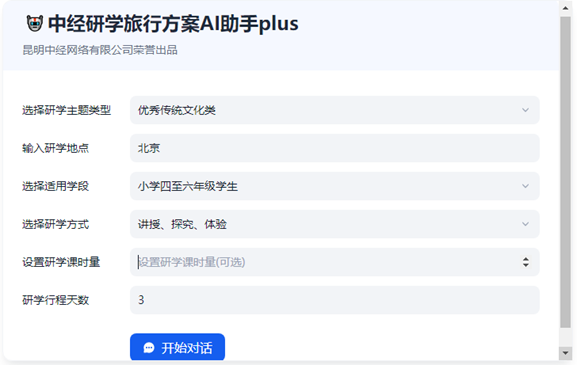Click the 选择研学主题类型 label
The height and width of the screenshot is (365, 577).
[x=67, y=110]
